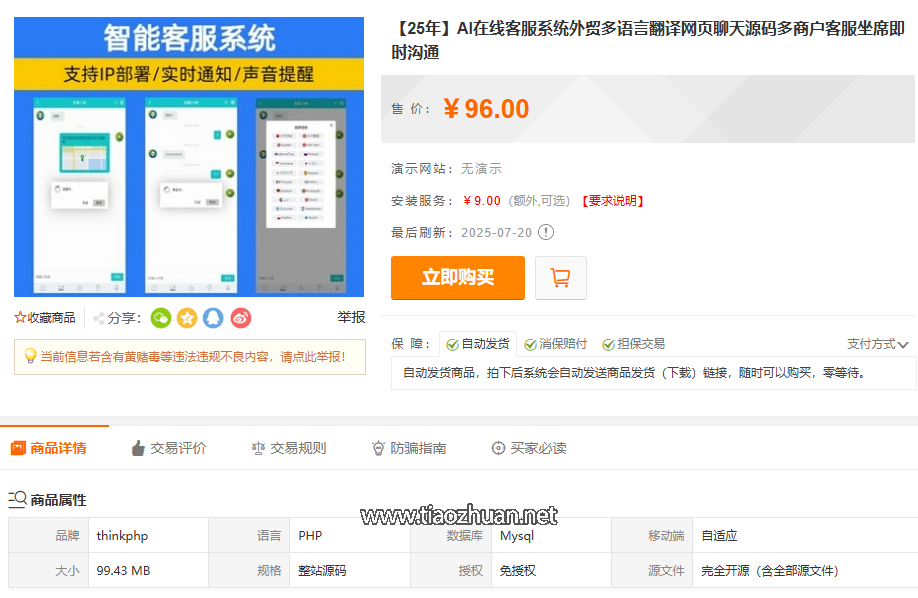Select the 自动发货 guarantee tab
The height and width of the screenshot is (598, 918).
click(478, 344)
